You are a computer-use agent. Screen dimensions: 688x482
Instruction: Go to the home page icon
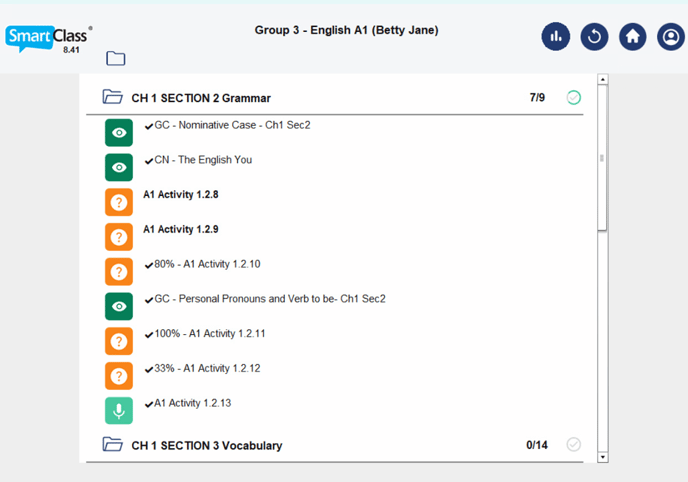point(632,37)
